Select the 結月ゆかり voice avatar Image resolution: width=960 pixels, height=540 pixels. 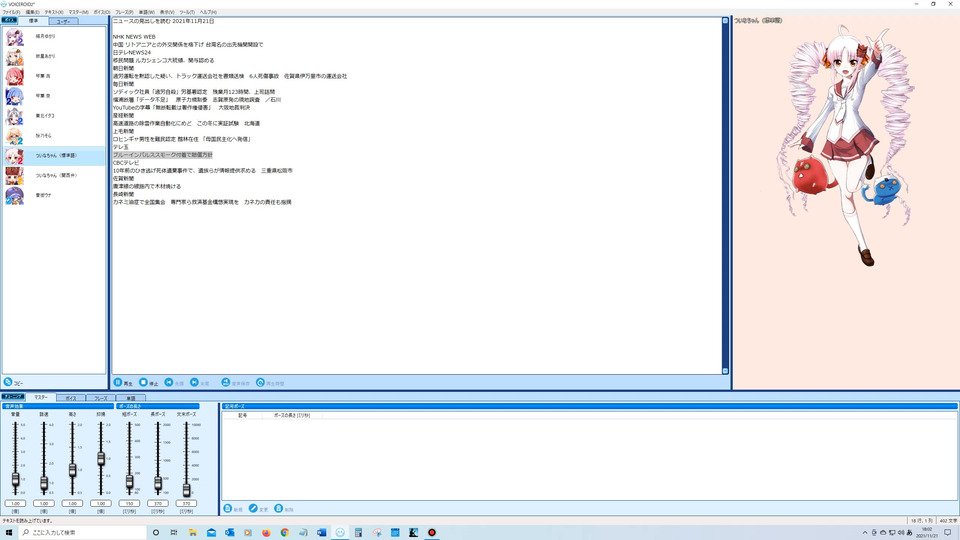point(15,37)
